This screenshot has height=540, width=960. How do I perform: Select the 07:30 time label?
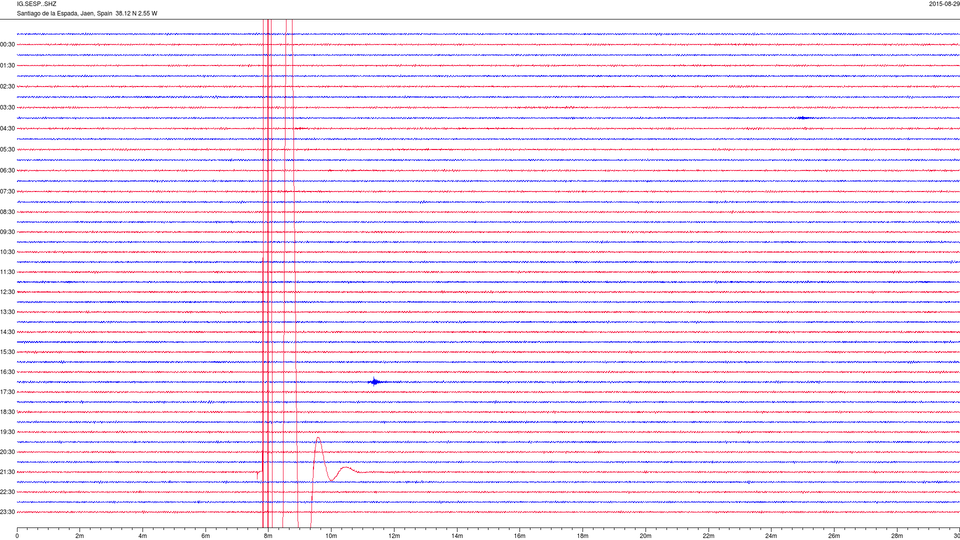click(7, 192)
